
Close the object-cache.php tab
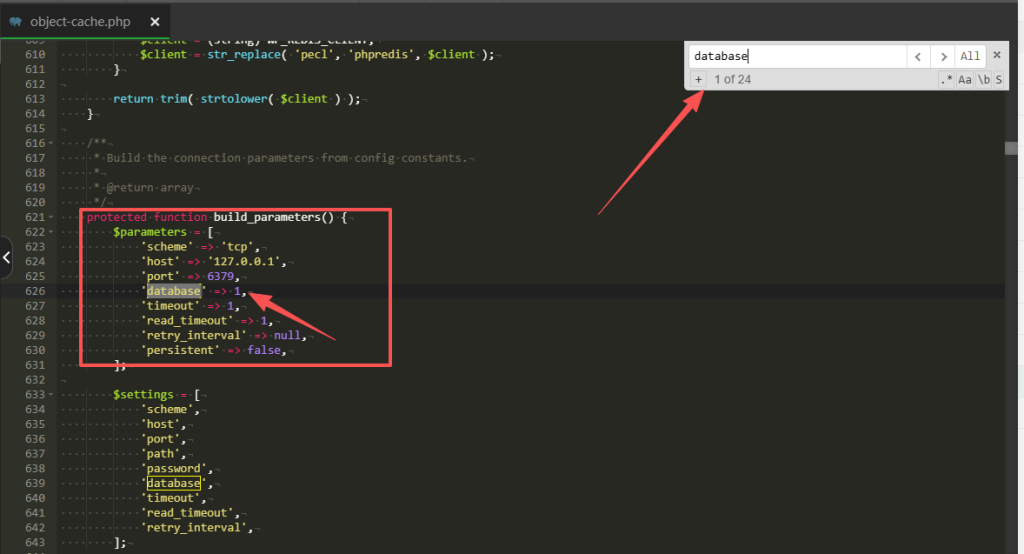(x=153, y=21)
